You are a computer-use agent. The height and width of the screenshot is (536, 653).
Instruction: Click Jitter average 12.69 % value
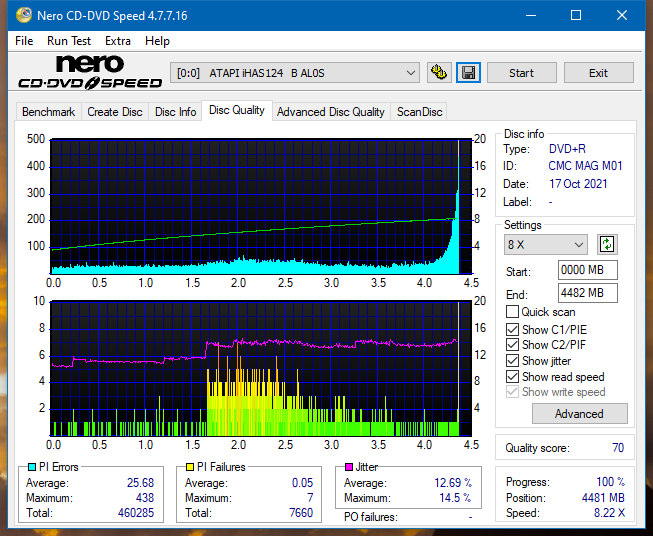click(453, 483)
